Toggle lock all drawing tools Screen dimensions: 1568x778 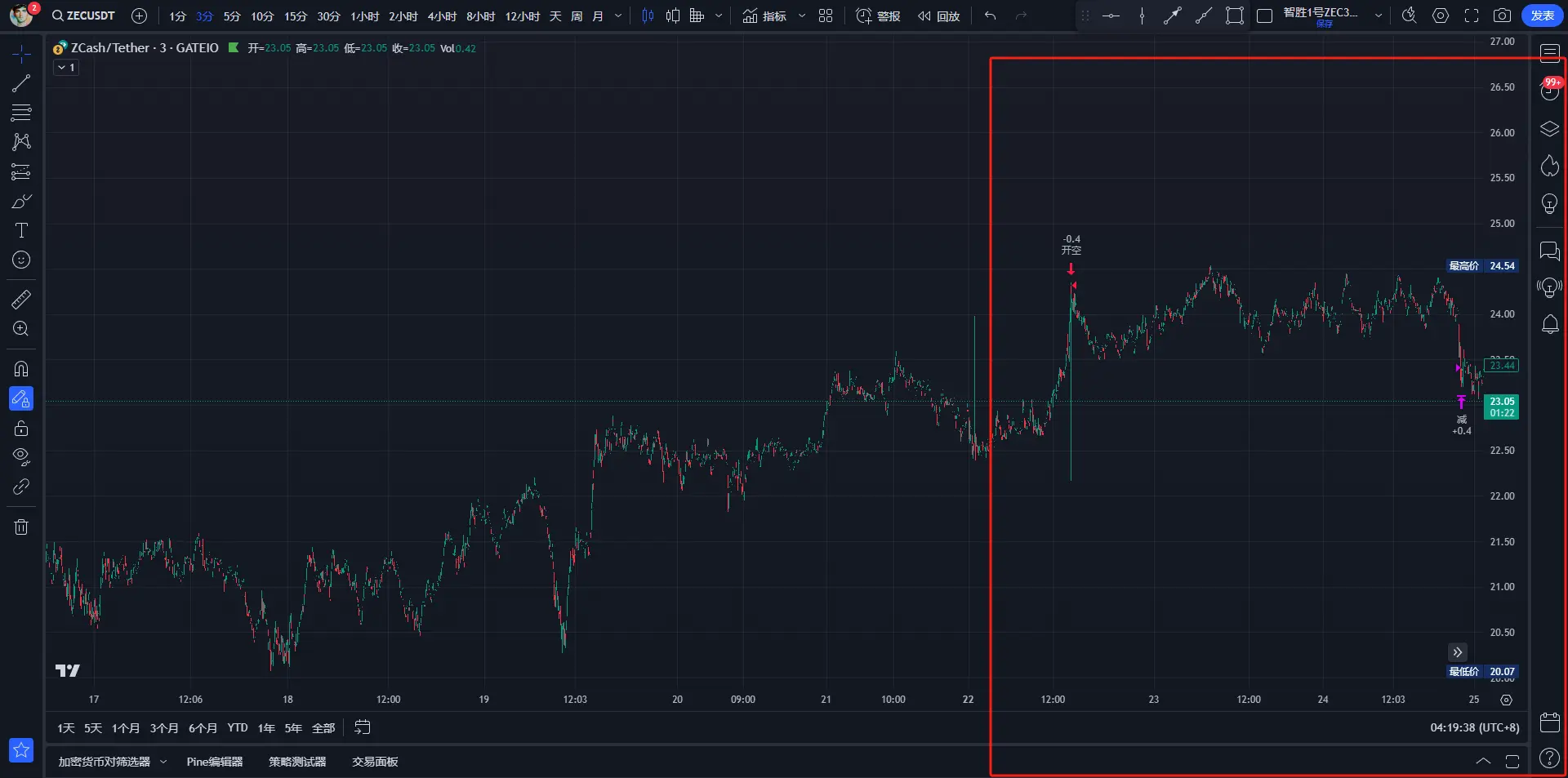(21, 429)
